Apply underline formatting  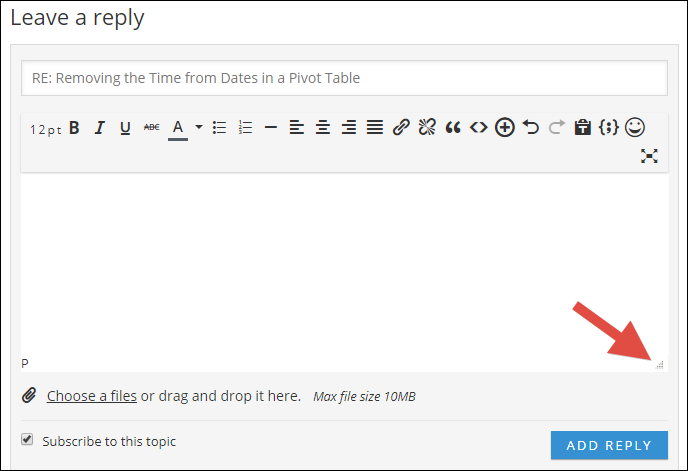click(125, 128)
